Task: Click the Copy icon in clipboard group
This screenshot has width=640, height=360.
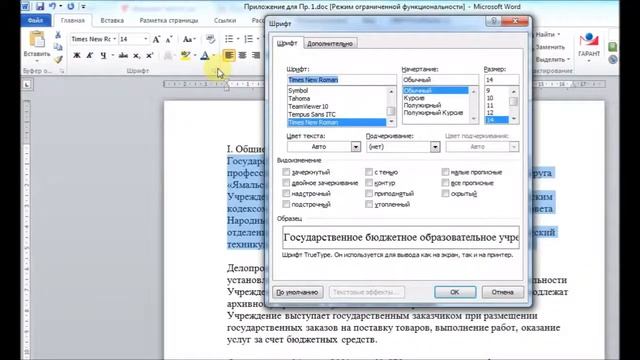Action: coord(58,47)
